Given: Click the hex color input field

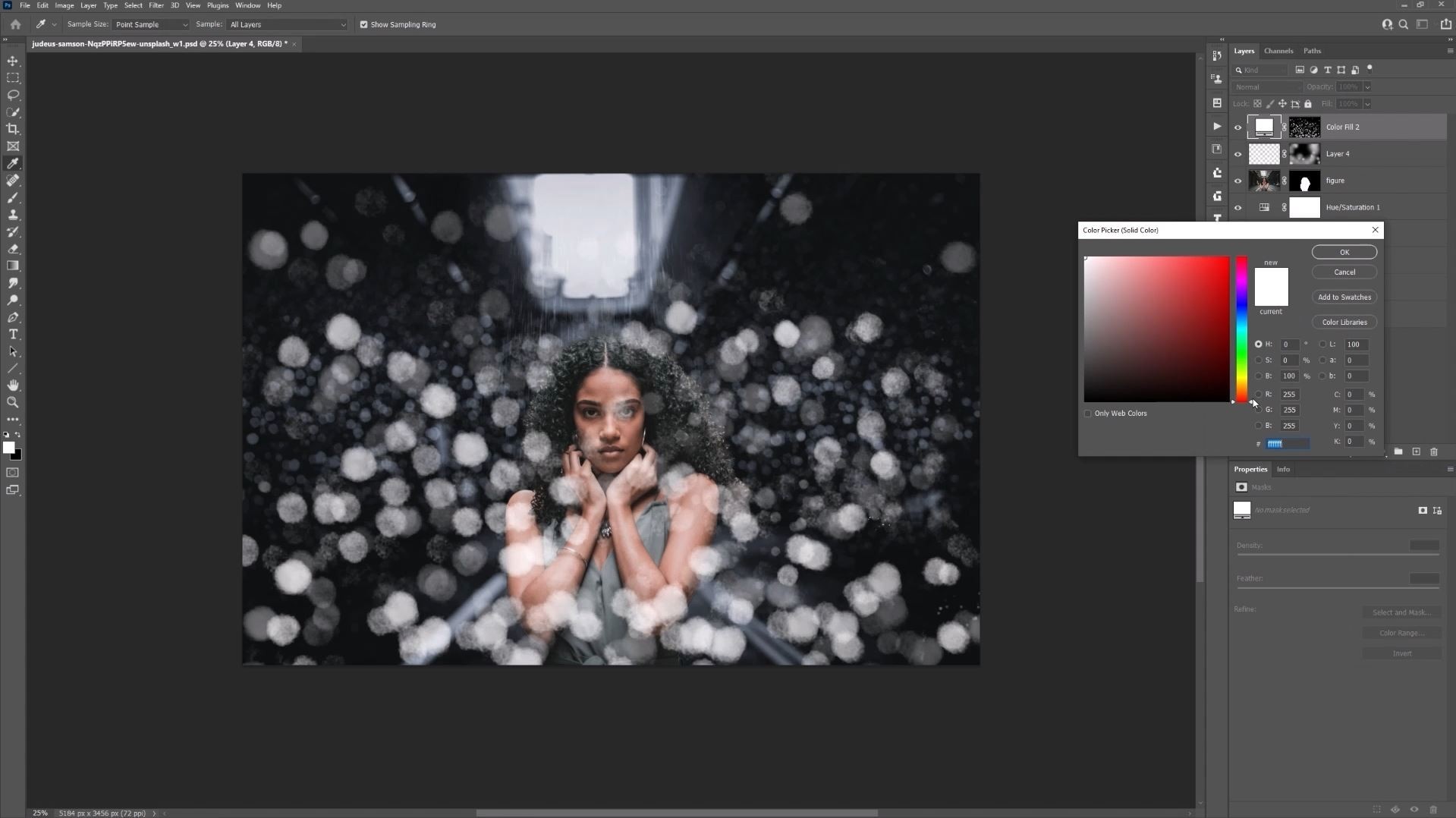Looking at the screenshot, I should pyautogui.click(x=1288, y=444).
